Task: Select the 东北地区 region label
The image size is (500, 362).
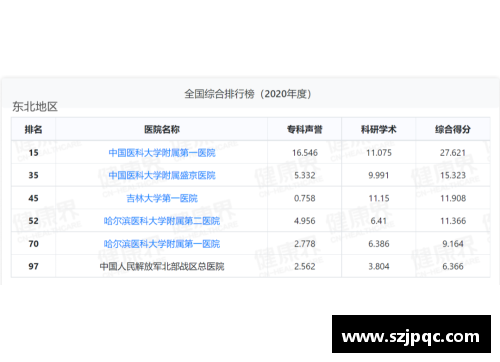Action: [x=35, y=107]
